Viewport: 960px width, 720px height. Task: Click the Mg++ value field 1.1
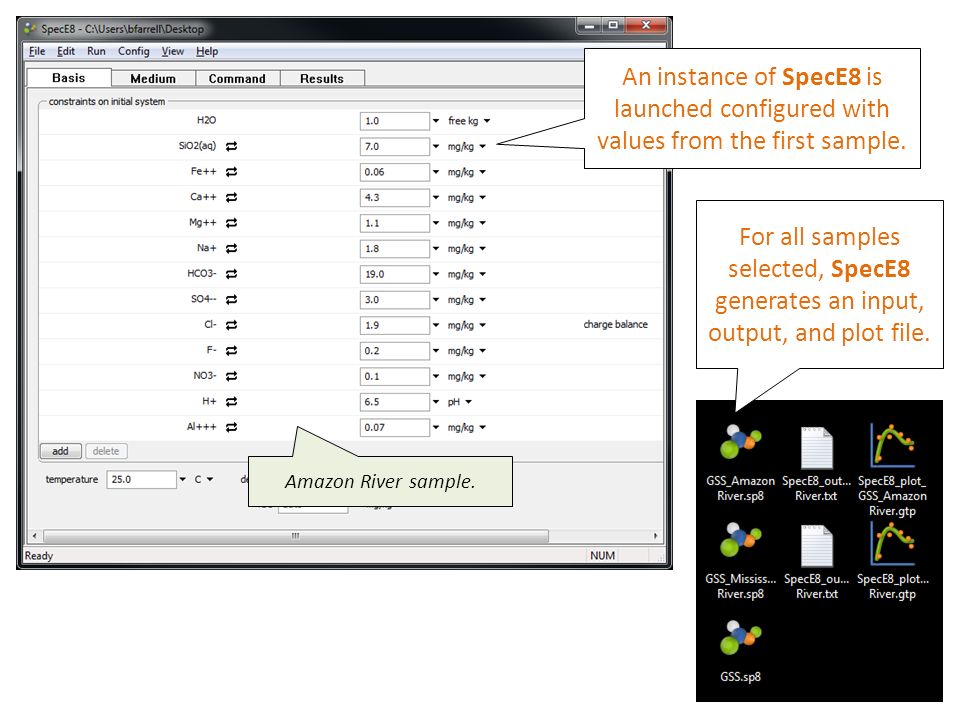point(395,223)
